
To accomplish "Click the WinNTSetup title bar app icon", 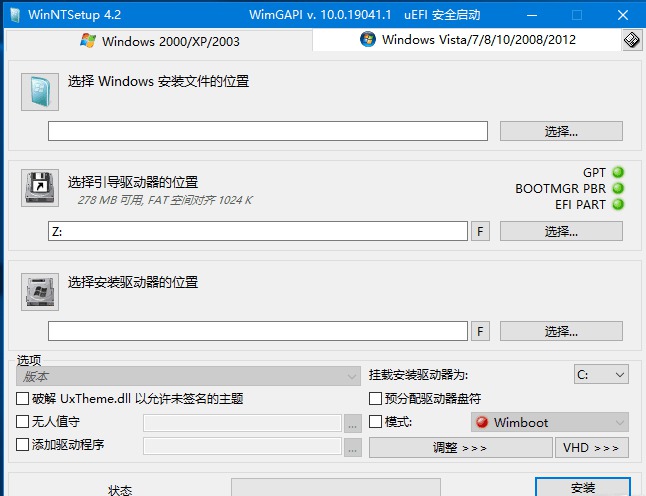I will point(15,15).
